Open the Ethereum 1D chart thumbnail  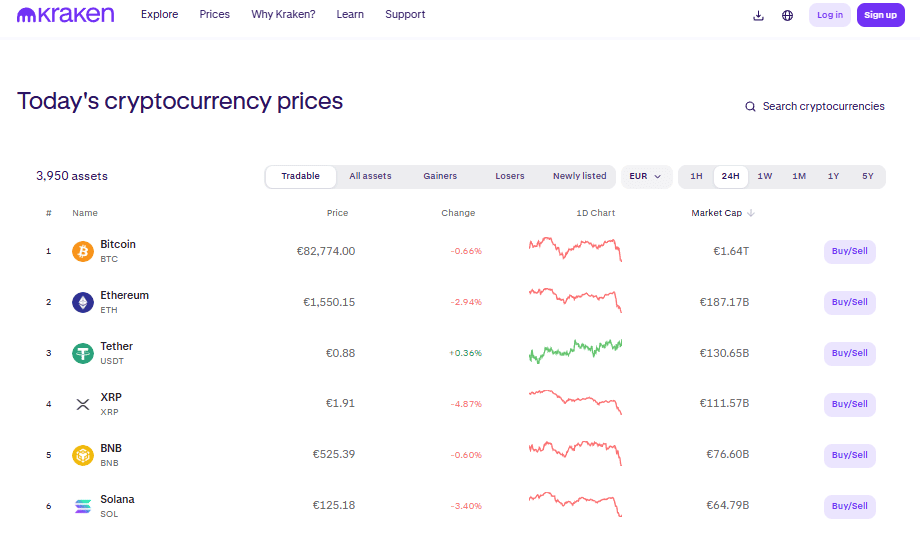(x=575, y=300)
